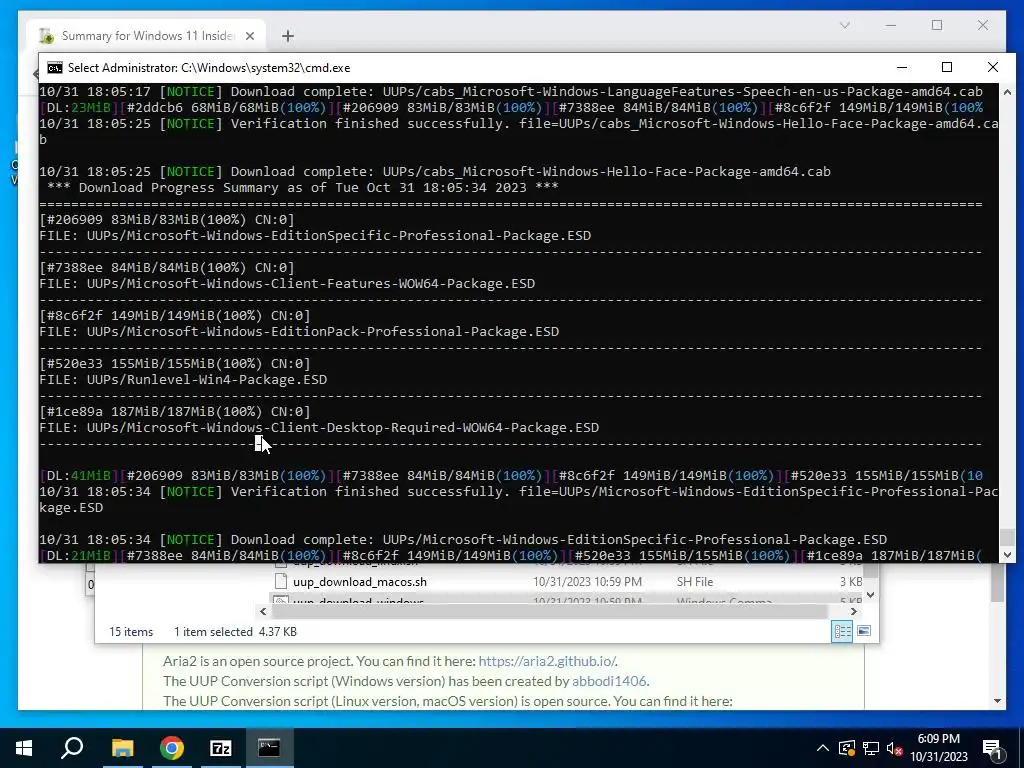The width and height of the screenshot is (1024, 768).
Task: Click '1 item selected 4.37 KB' status text
Action: (235, 632)
